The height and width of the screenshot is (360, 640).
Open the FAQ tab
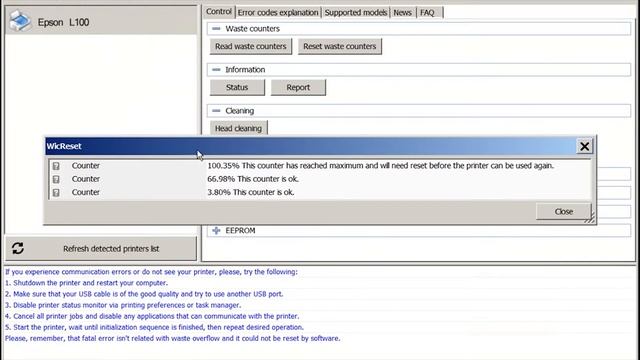click(x=428, y=13)
